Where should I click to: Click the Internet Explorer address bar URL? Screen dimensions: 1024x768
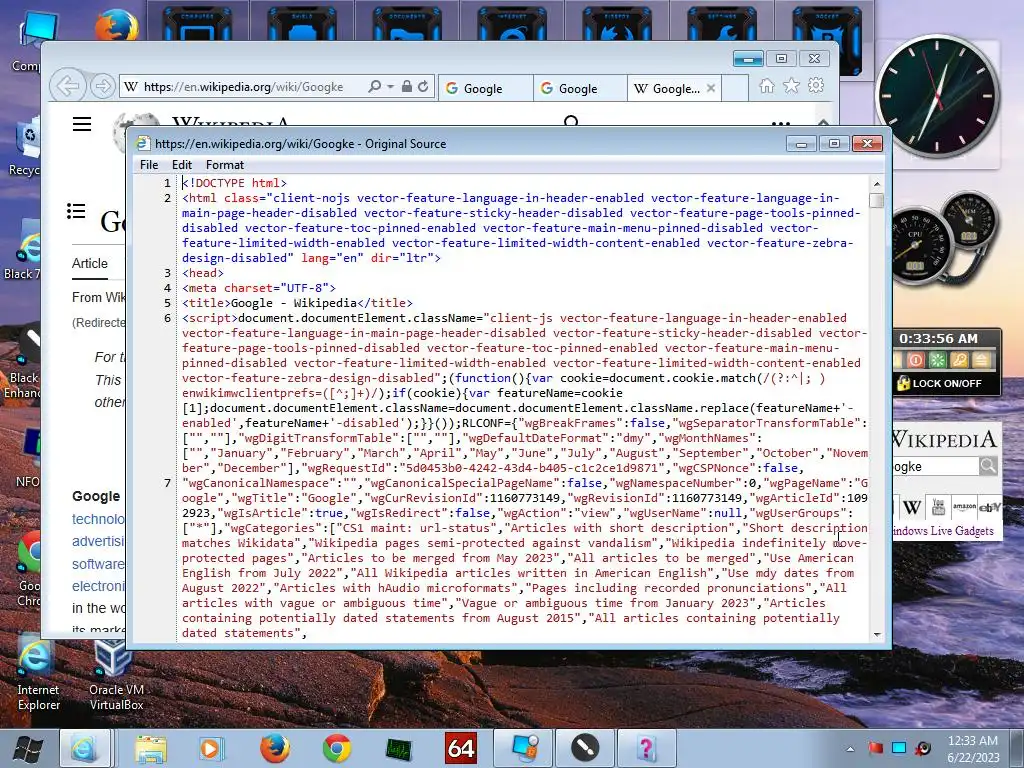[x=243, y=86]
